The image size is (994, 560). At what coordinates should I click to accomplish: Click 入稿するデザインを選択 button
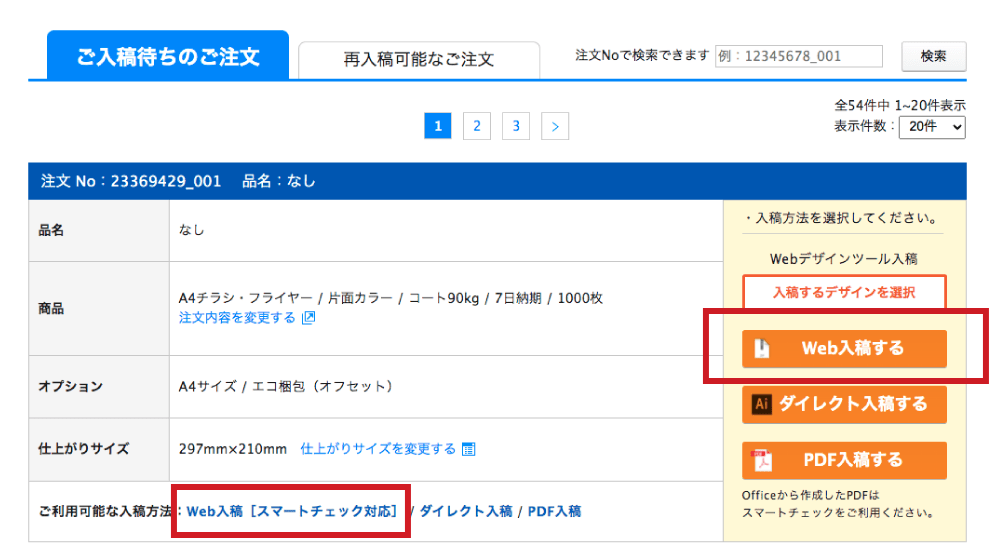point(844,293)
